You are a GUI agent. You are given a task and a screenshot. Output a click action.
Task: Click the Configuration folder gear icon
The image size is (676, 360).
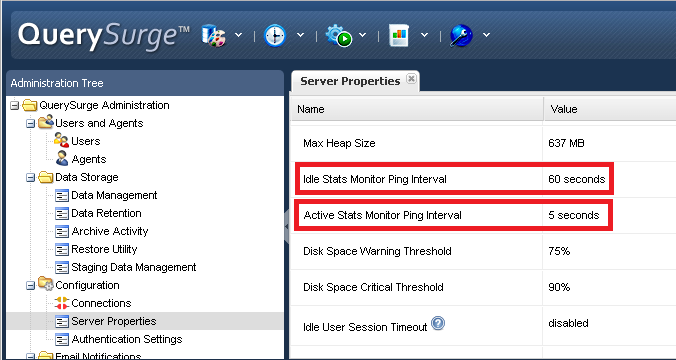[x=46, y=284]
